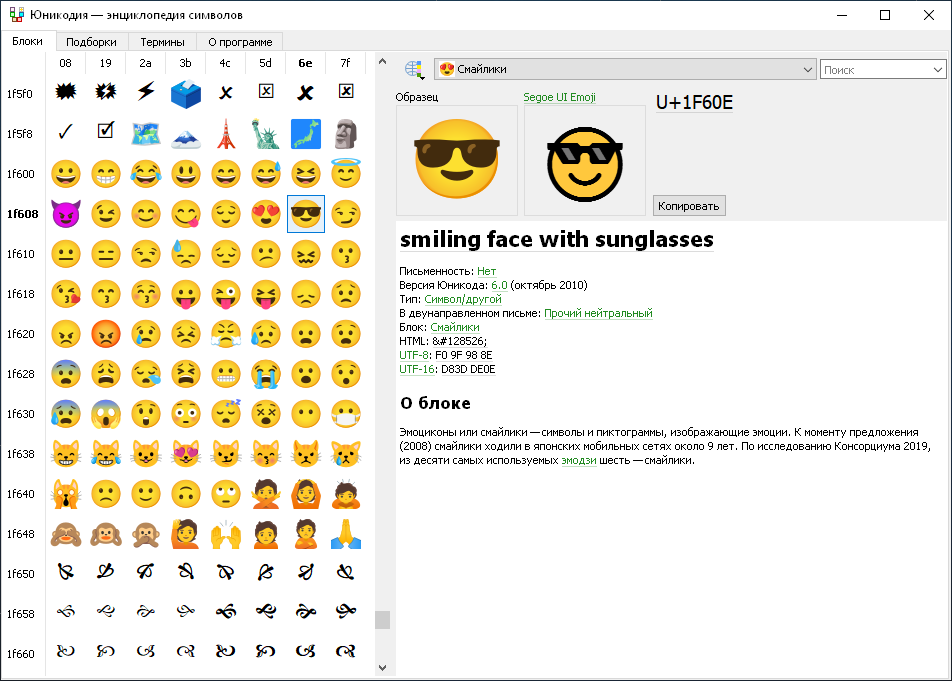This screenshot has height=681, width=952.
Task: Click the Копировать button
Action: pos(688,206)
